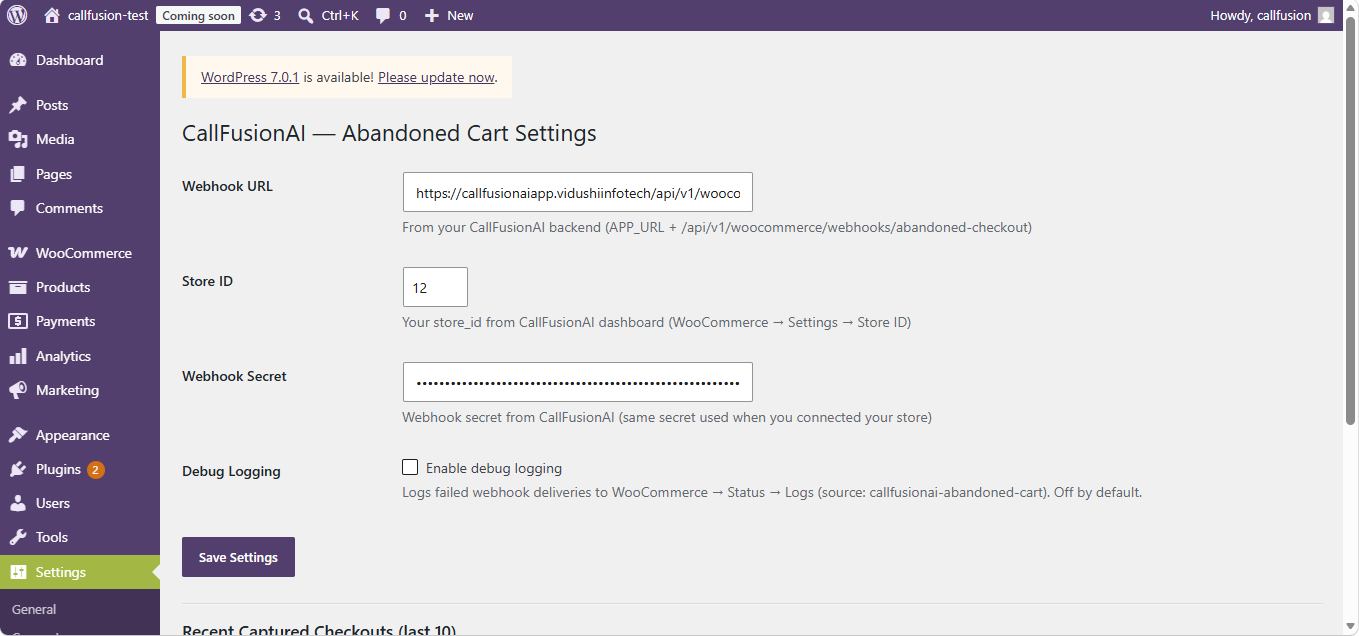Click the plus New icon

pyautogui.click(x=432, y=15)
